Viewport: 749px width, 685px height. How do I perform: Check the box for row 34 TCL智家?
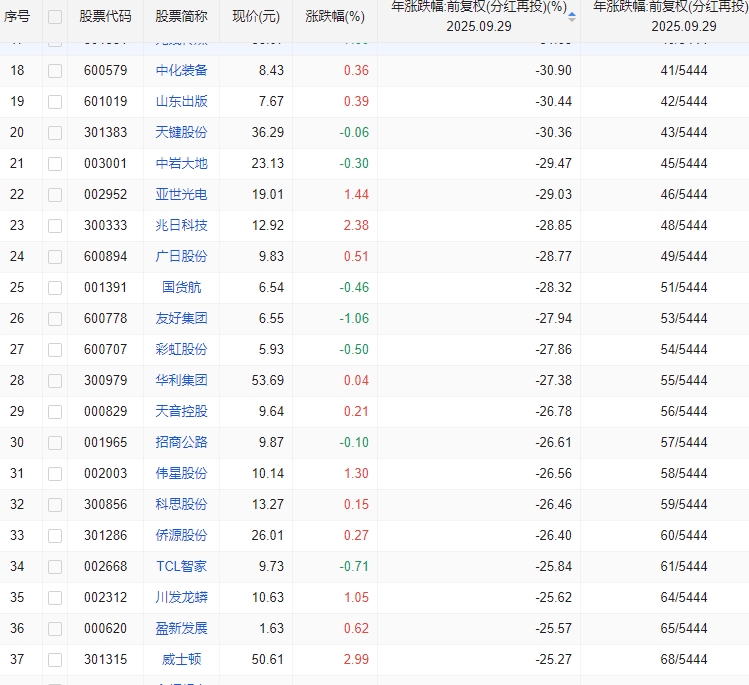pos(55,567)
